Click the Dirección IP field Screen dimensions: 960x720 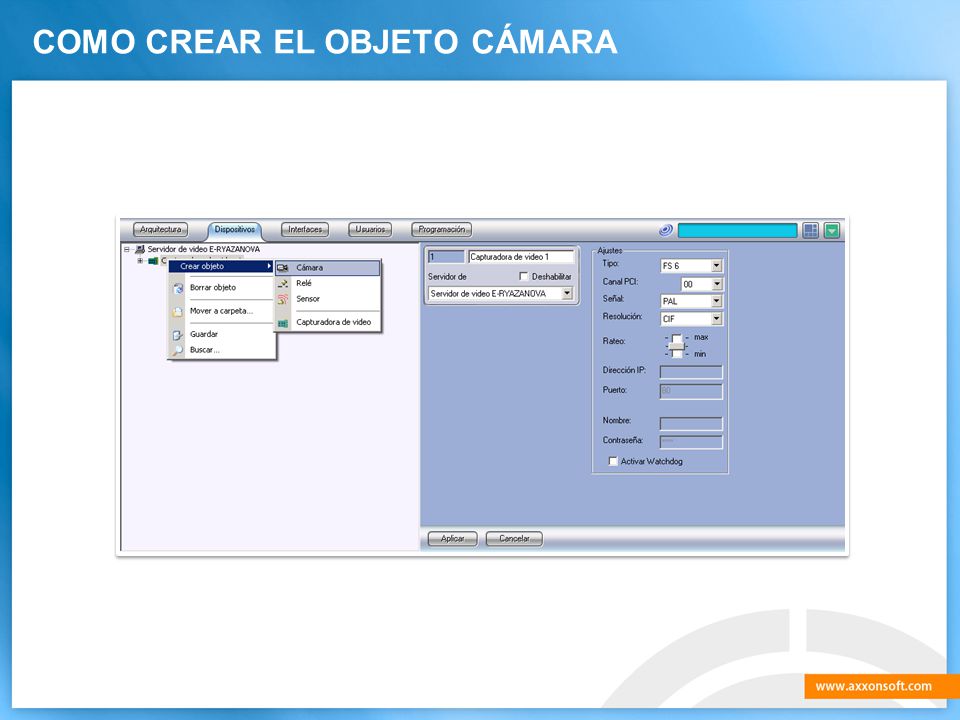pyautogui.click(x=691, y=372)
